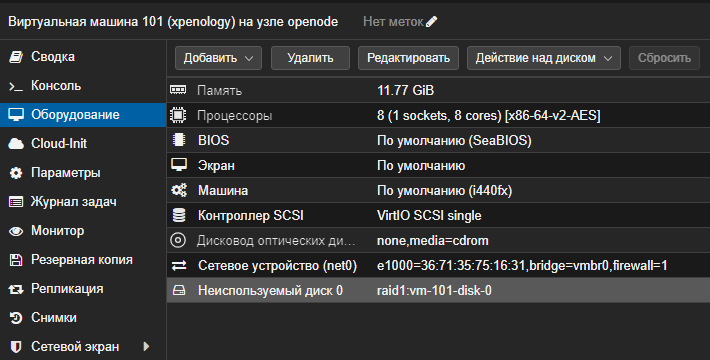Click the Удалить button
Viewport: 710px width, 360px height.
click(310, 58)
